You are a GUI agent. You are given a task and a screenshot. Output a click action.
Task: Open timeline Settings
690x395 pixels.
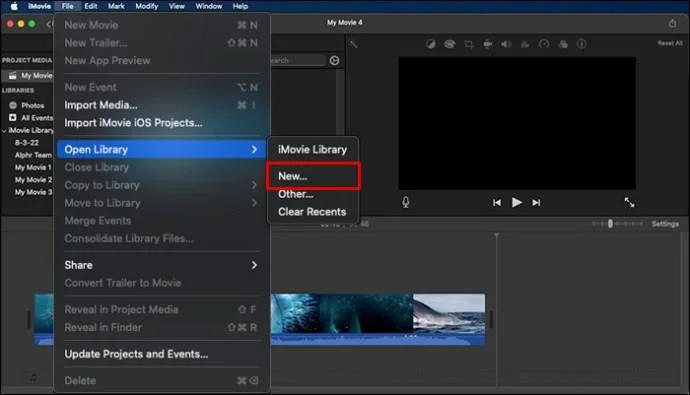point(665,224)
